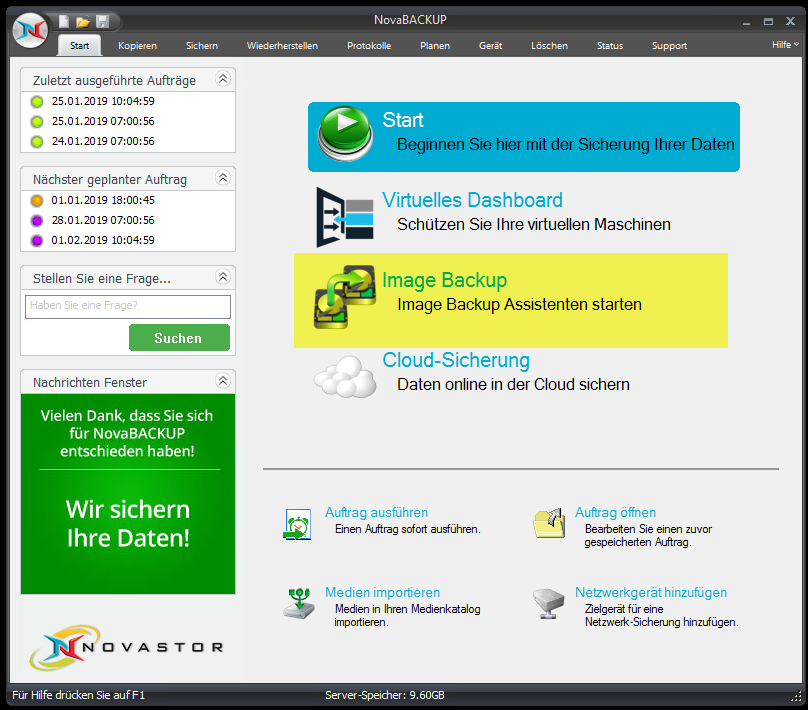
Task: Click the open folder icon in title bar
Action: [82, 22]
